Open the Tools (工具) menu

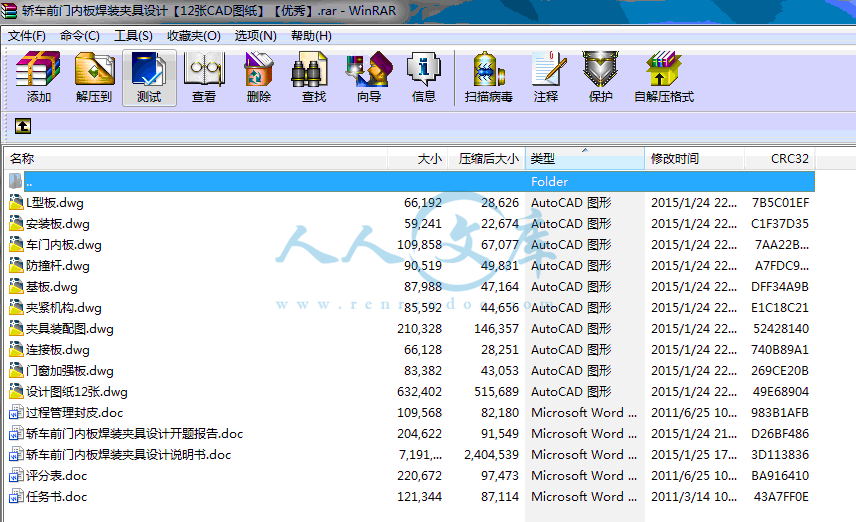point(133,36)
